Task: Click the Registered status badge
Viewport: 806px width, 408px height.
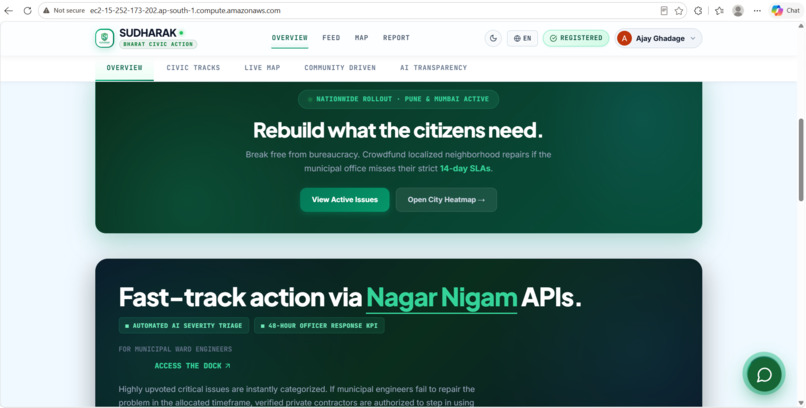Action: coord(576,38)
